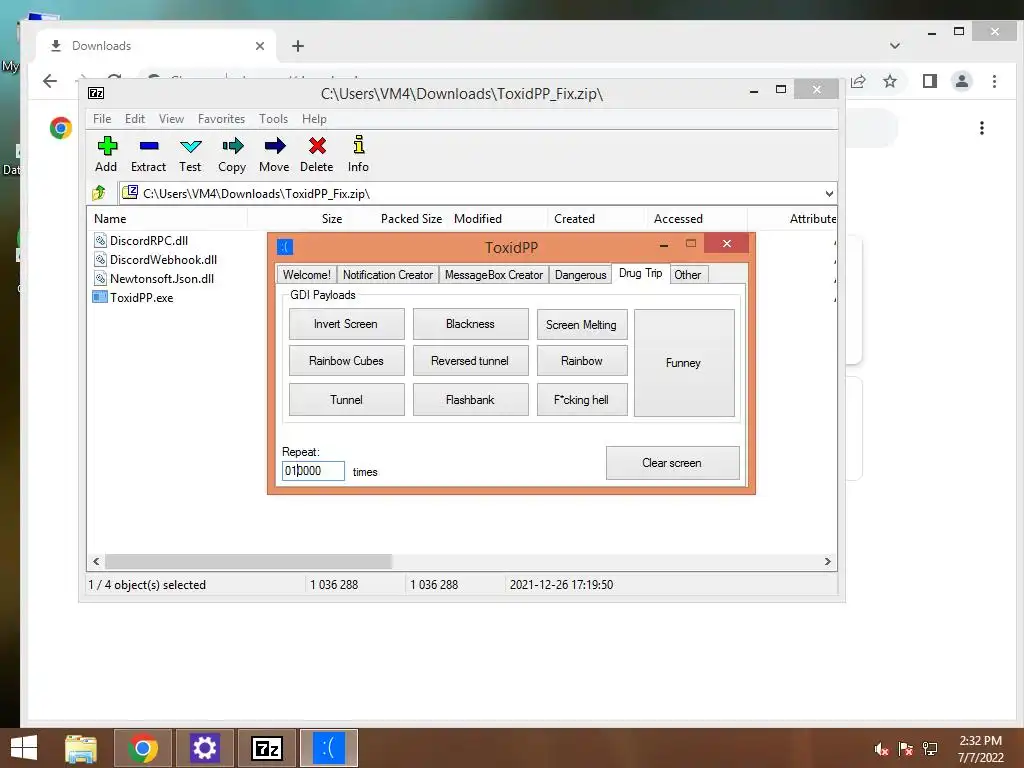Sort by the Name column header
Image resolution: width=1024 pixels, height=768 pixels.
(x=110, y=219)
